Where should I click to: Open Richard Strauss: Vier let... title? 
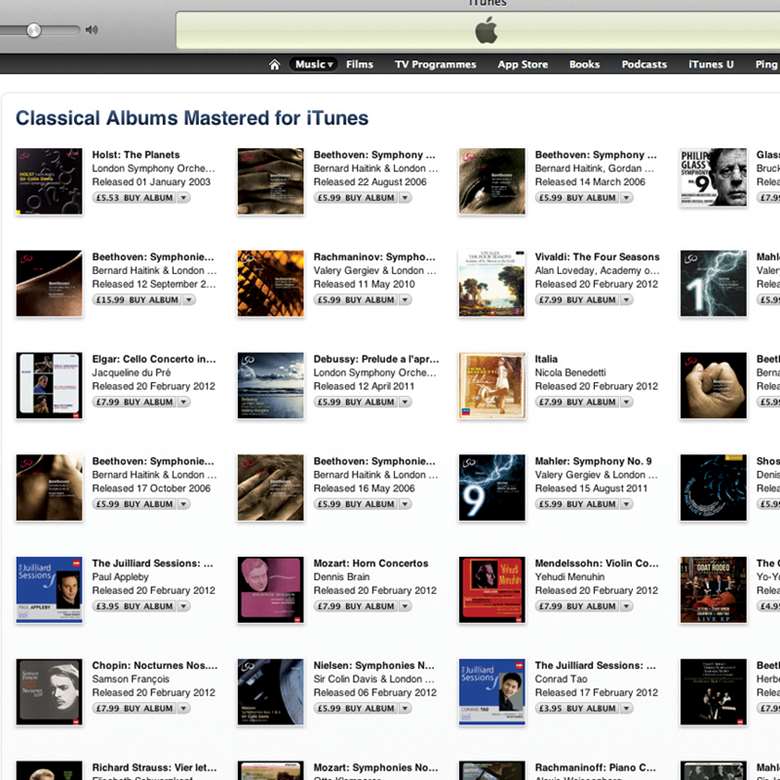154,768
